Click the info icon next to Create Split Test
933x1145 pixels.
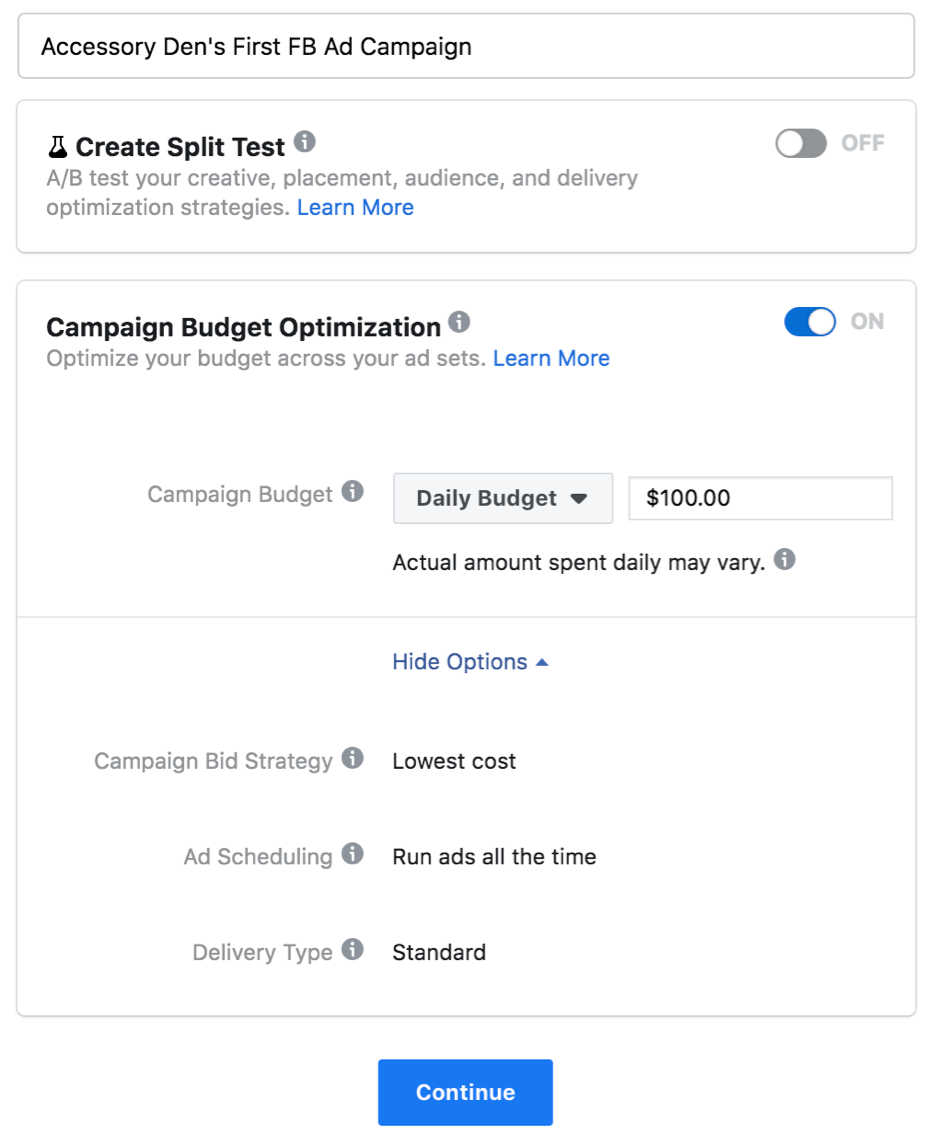(305, 142)
